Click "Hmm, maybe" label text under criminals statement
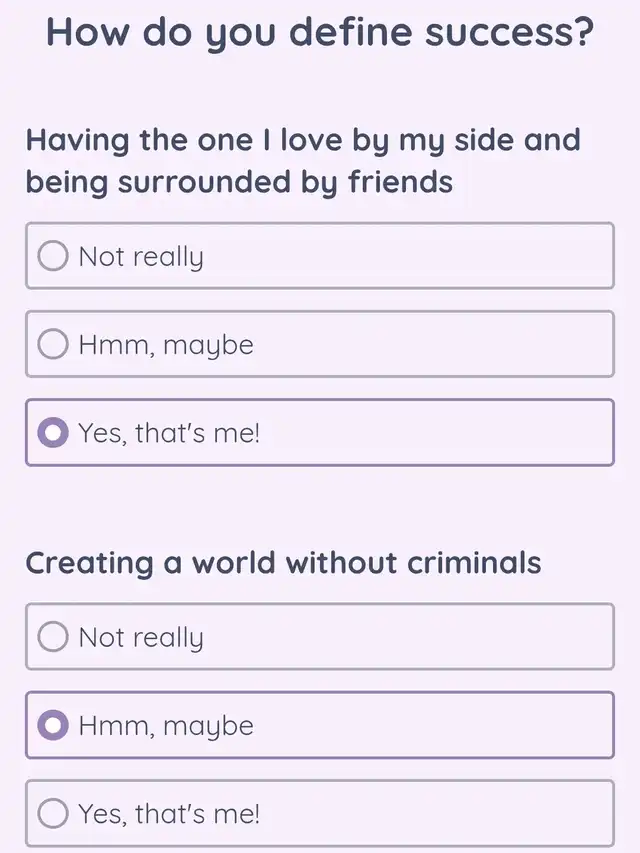 pos(166,725)
